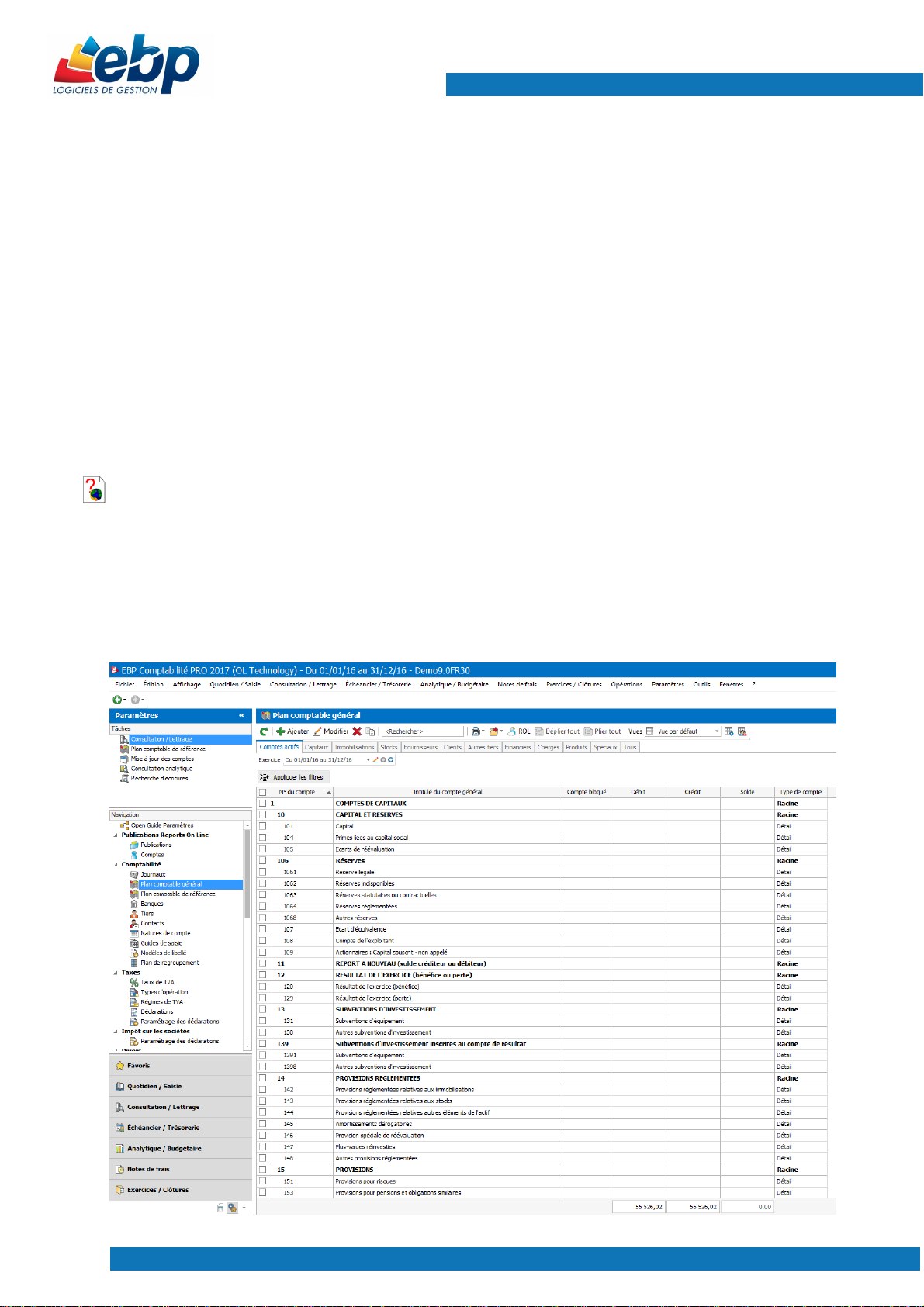
Task: Open the Fichier menu
Action: (125, 684)
